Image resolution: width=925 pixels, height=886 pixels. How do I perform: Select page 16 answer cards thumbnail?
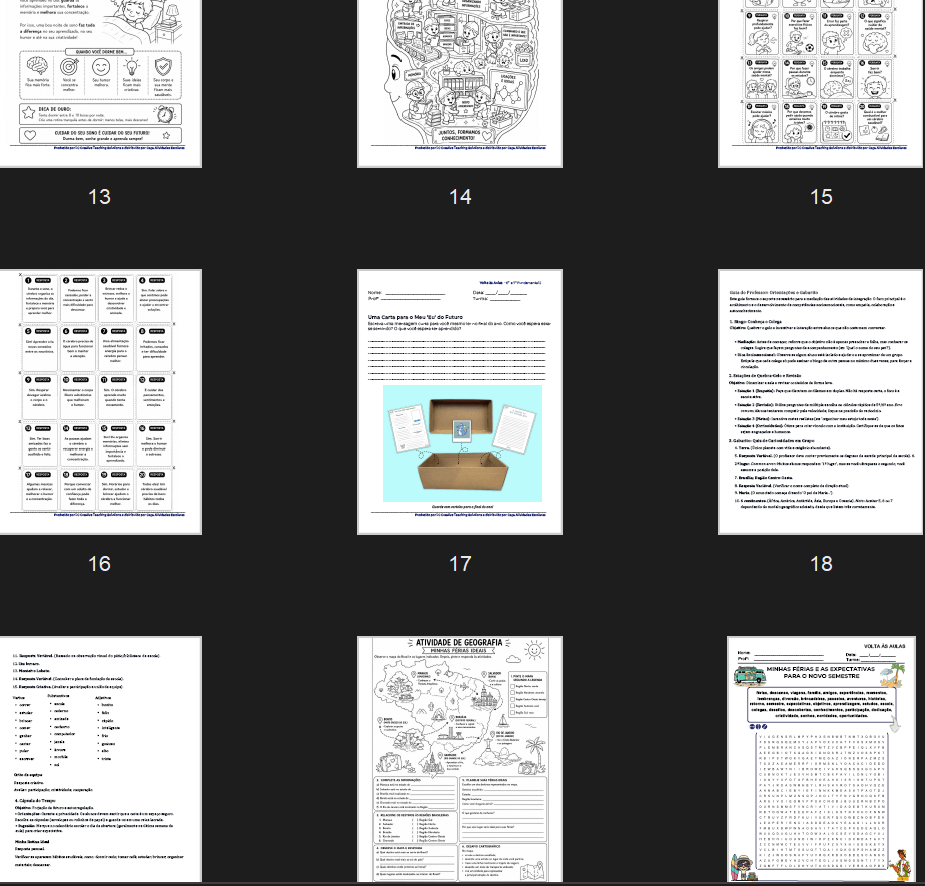coord(100,402)
